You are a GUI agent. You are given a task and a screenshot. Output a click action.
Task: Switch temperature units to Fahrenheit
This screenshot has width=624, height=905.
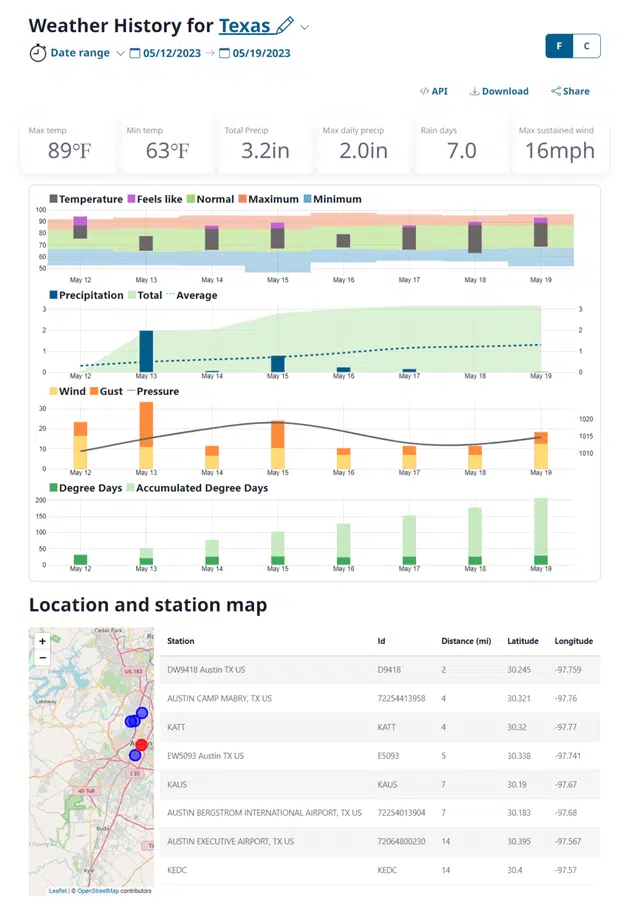click(x=558, y=46)
